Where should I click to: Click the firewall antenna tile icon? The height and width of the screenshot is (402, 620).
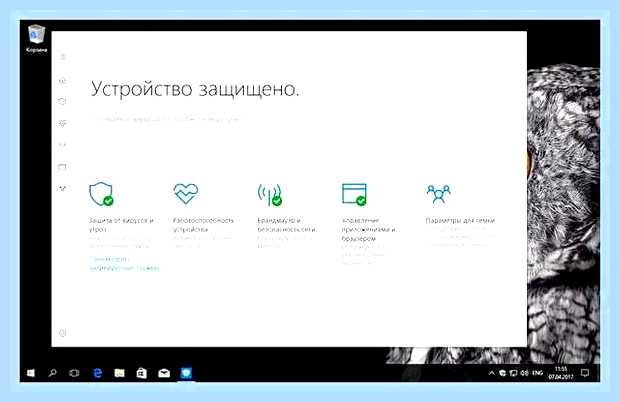(x=270, y=194)
